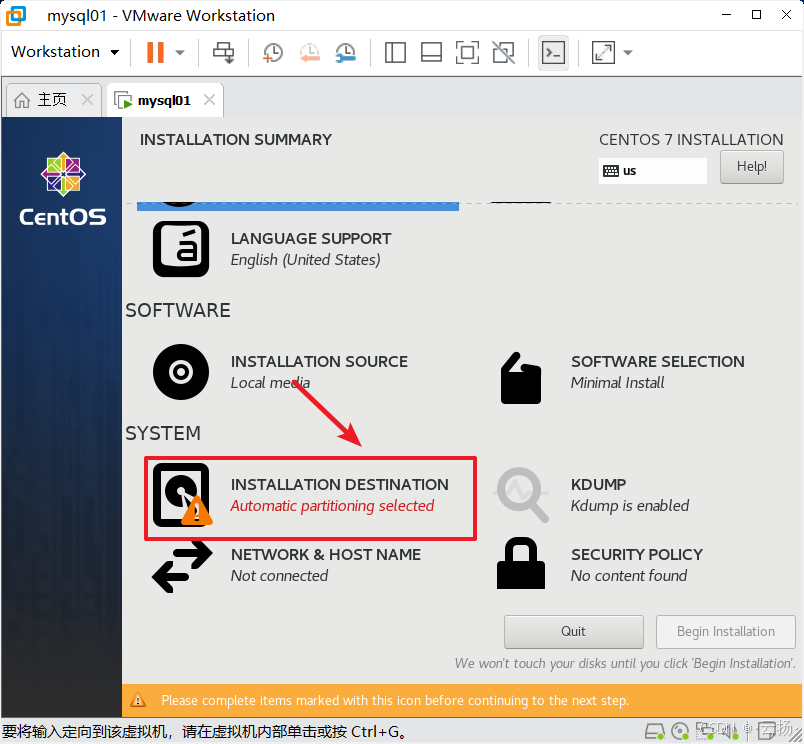Revert to the previous snapshot
Image resolution: width=804 pixels, height=744 pixels.
[310, 52]
